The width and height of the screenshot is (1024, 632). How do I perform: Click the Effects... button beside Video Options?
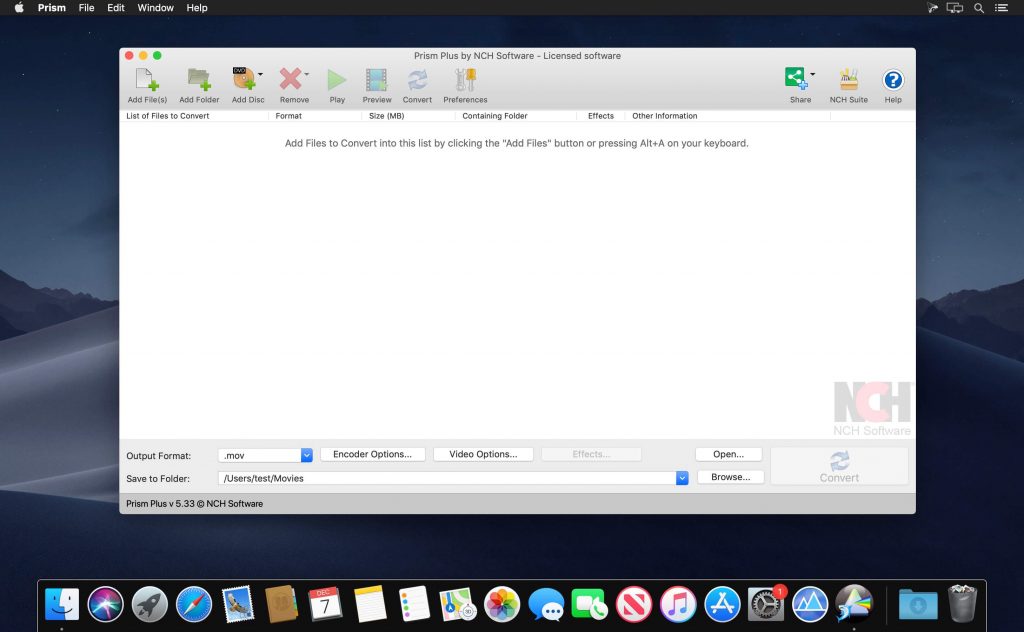[591, 454]
